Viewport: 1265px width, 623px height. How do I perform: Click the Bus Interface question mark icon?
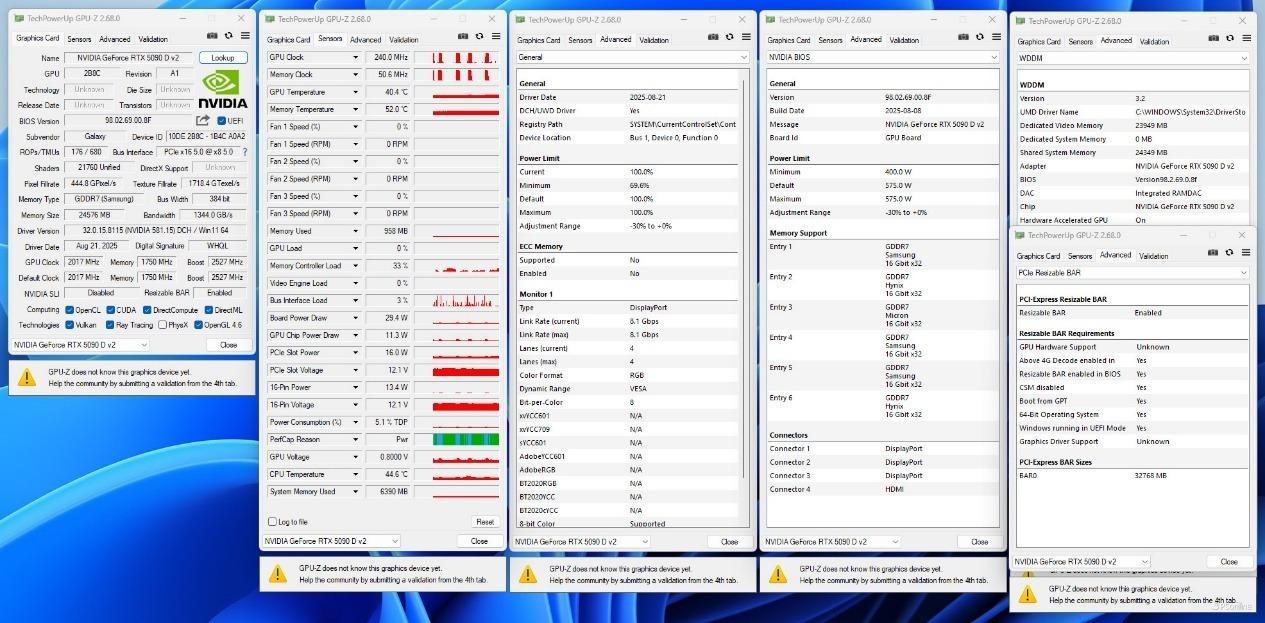(244, 152)
